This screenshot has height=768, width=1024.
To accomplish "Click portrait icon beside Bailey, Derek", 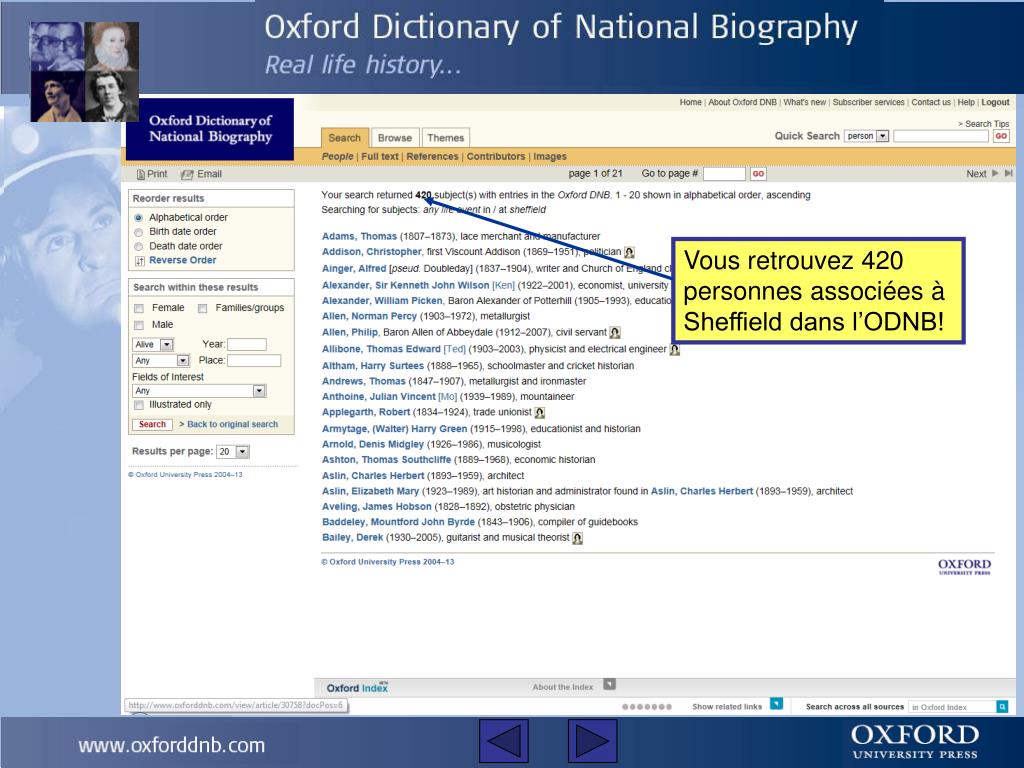I will 577,538.
